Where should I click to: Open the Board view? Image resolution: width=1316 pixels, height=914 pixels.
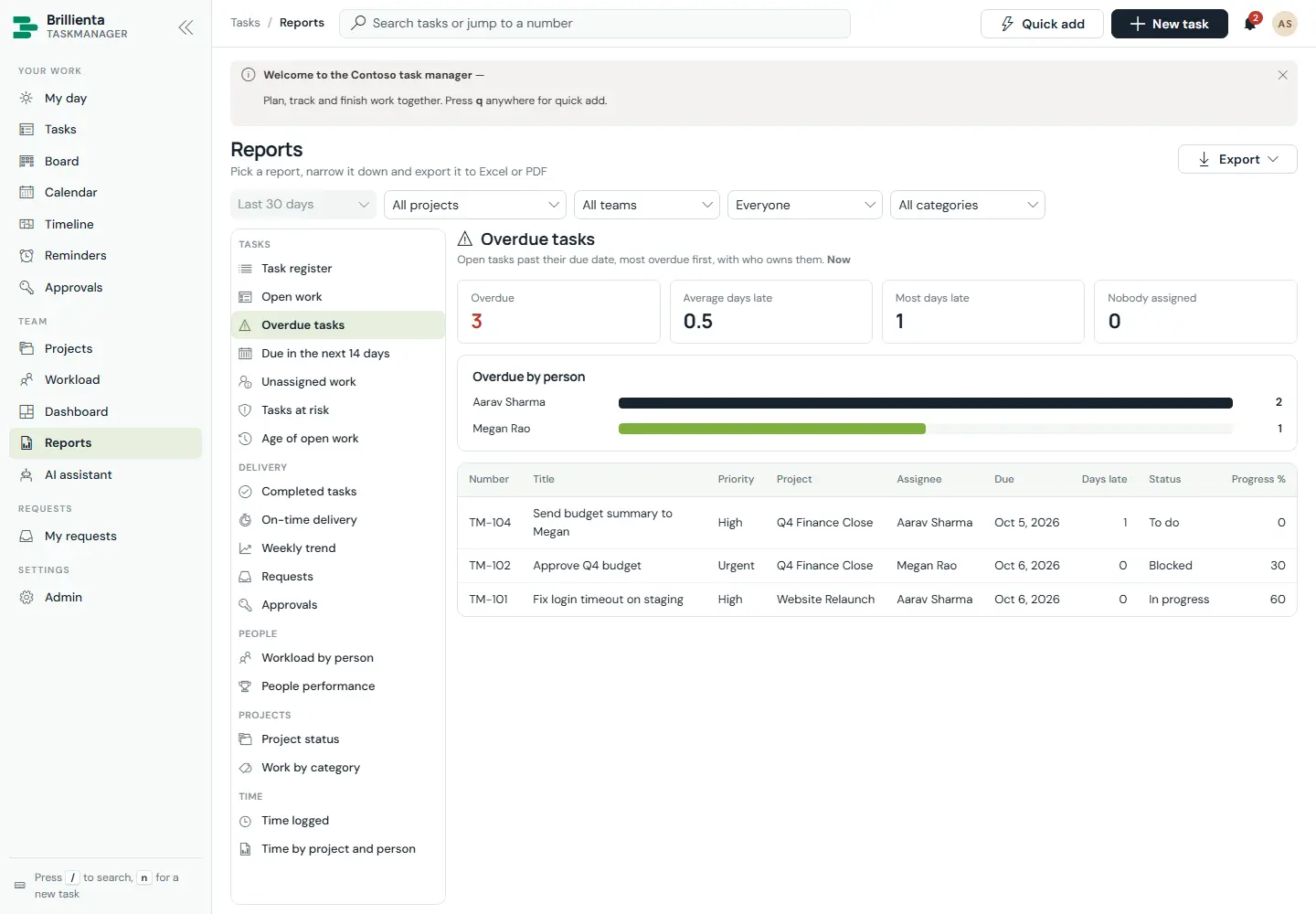105,161
